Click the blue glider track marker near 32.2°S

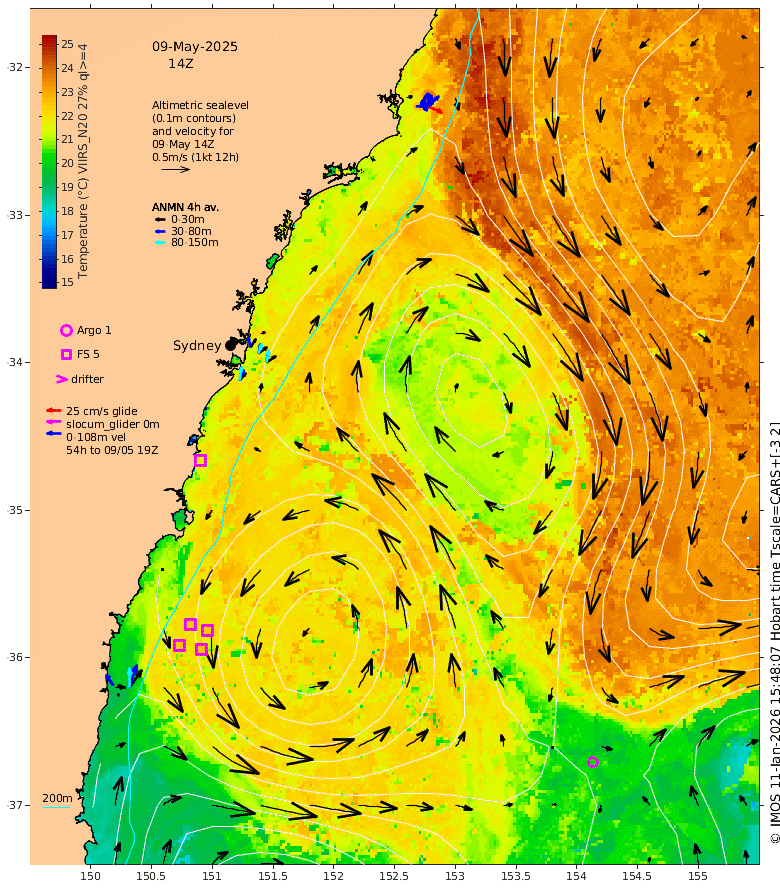click(x=426, y=102)
